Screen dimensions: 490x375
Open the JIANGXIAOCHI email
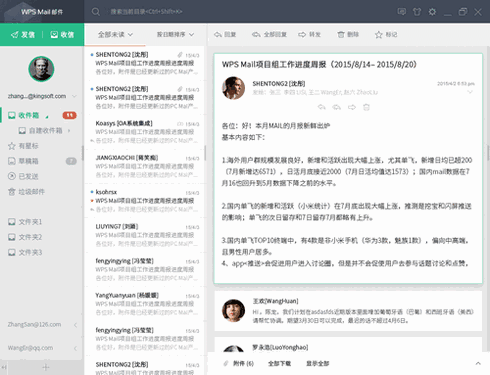(x=145, y=166)
